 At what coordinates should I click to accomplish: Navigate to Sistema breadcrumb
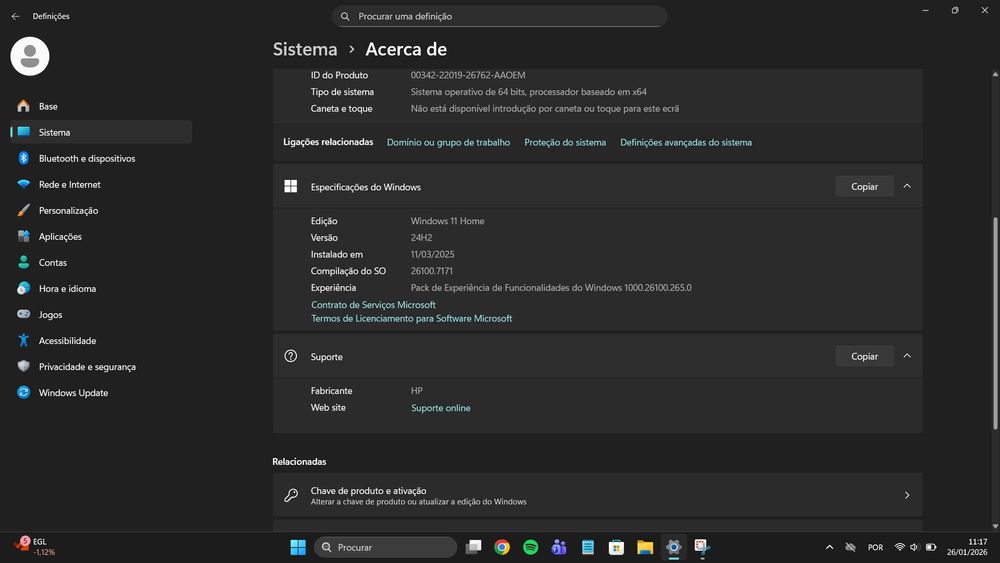[305, 49]
